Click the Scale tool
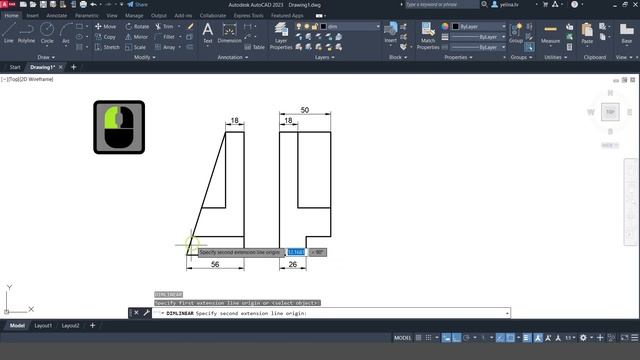 click(135, 47)
